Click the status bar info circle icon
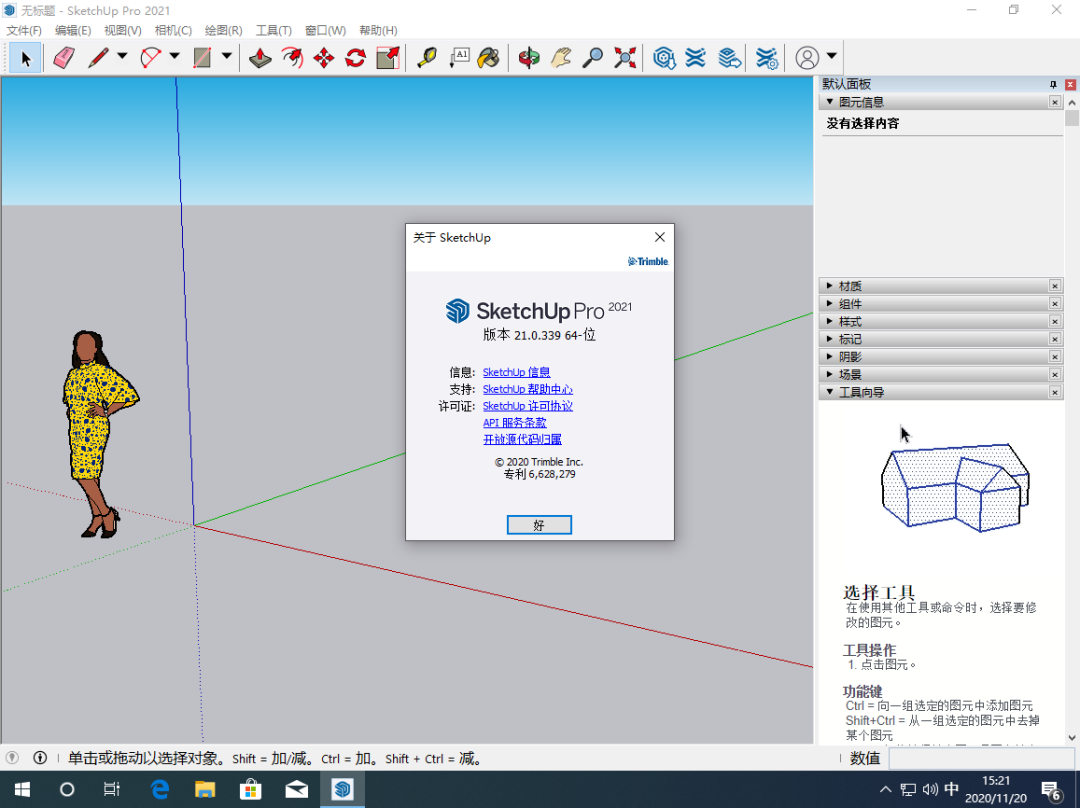This screenshot has height=808, width=1080. pyautogui.click(x=40, y=758)
